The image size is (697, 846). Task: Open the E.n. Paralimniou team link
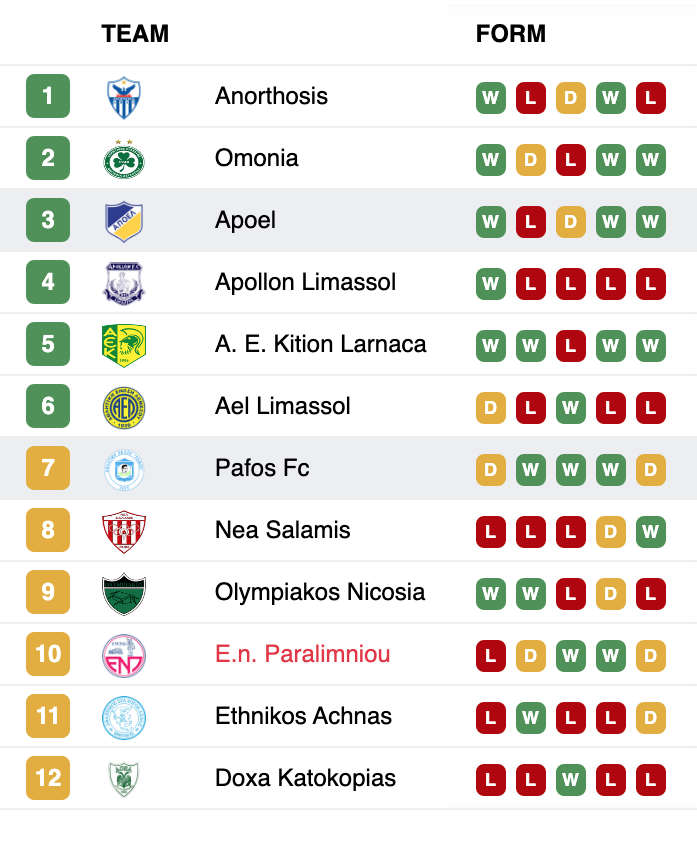coord(302,654)
